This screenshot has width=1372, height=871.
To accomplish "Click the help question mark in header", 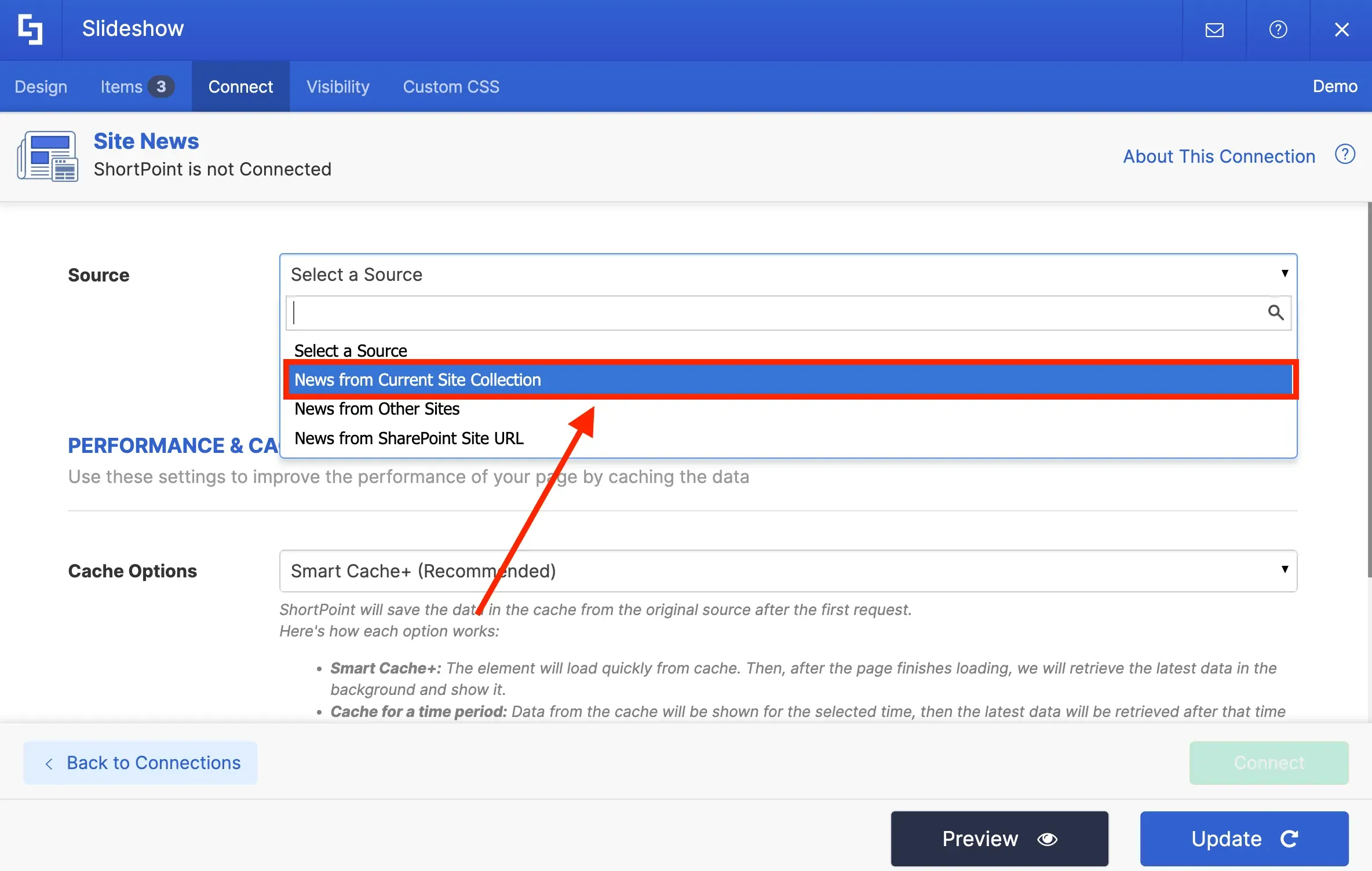I will [x=1278, y=30].
